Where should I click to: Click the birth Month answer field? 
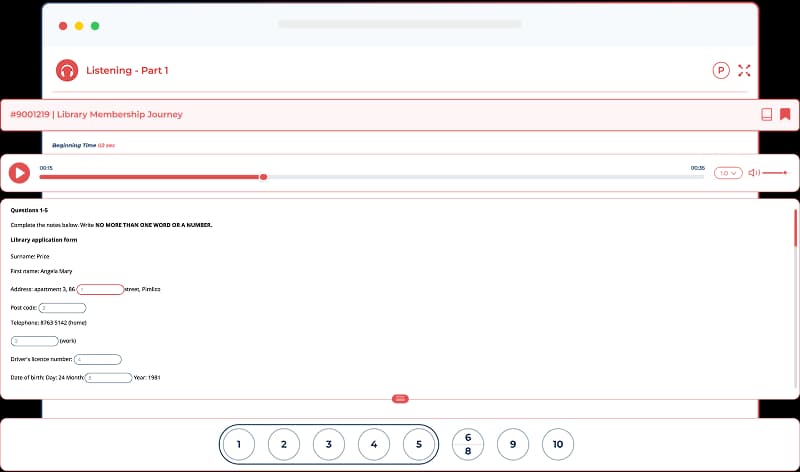click(108, 378)
